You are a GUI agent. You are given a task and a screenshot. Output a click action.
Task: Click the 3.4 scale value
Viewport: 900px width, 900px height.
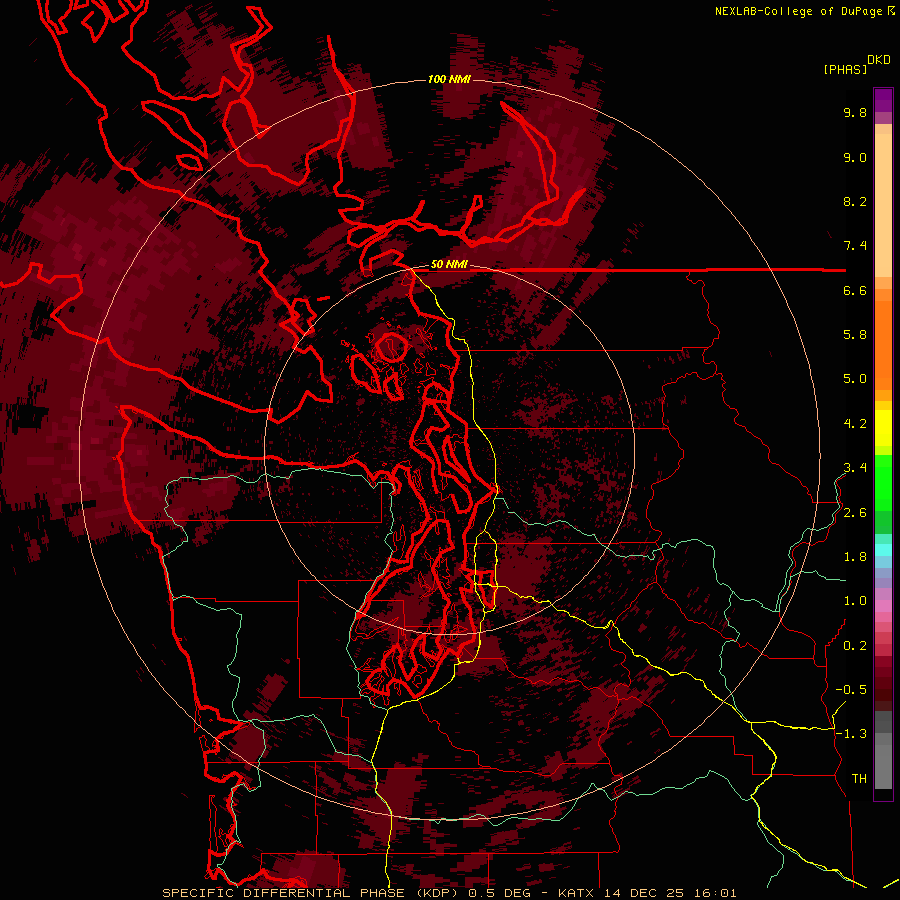point(855,468)
